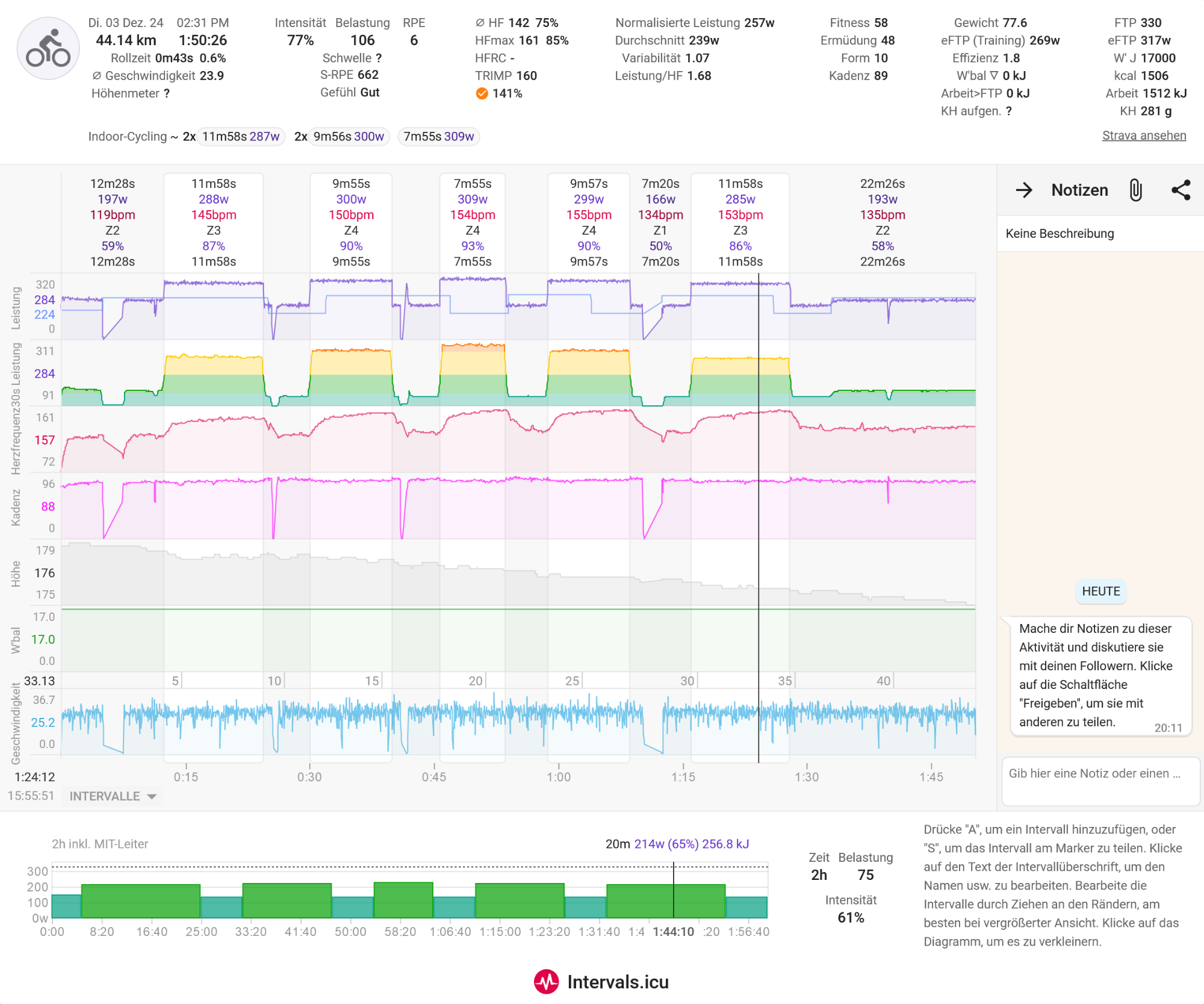
Task: Click the third green bar in workout plan
Action: [x=403, y=900]
